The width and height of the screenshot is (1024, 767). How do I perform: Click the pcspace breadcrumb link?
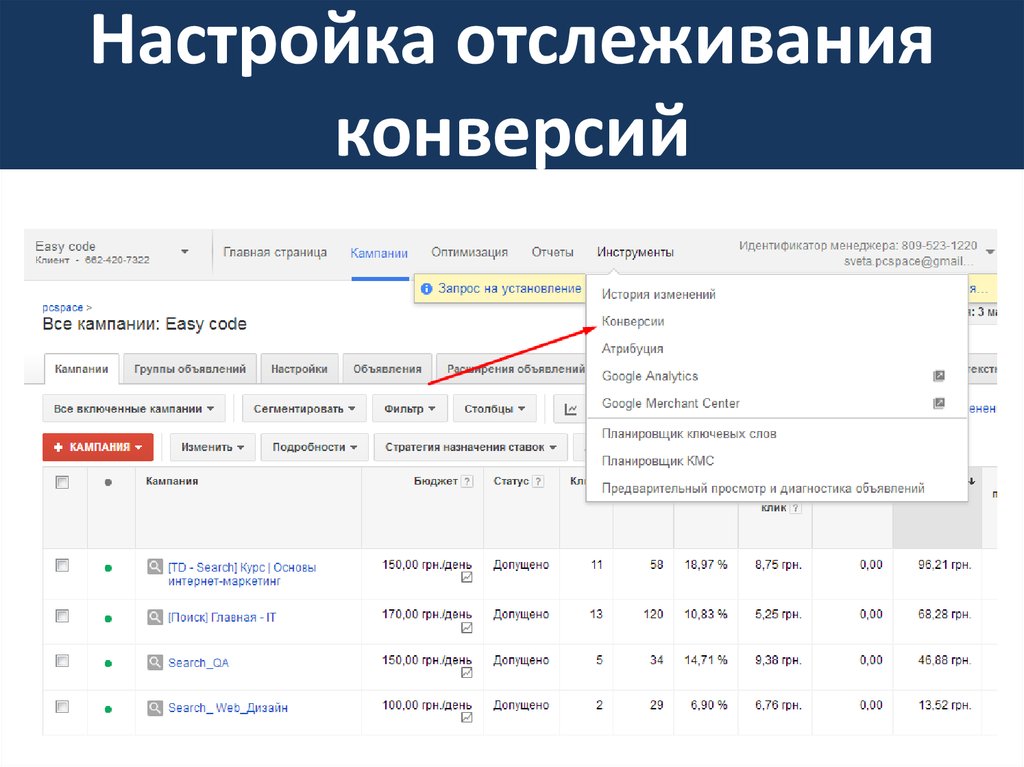[x=63, y=308]
